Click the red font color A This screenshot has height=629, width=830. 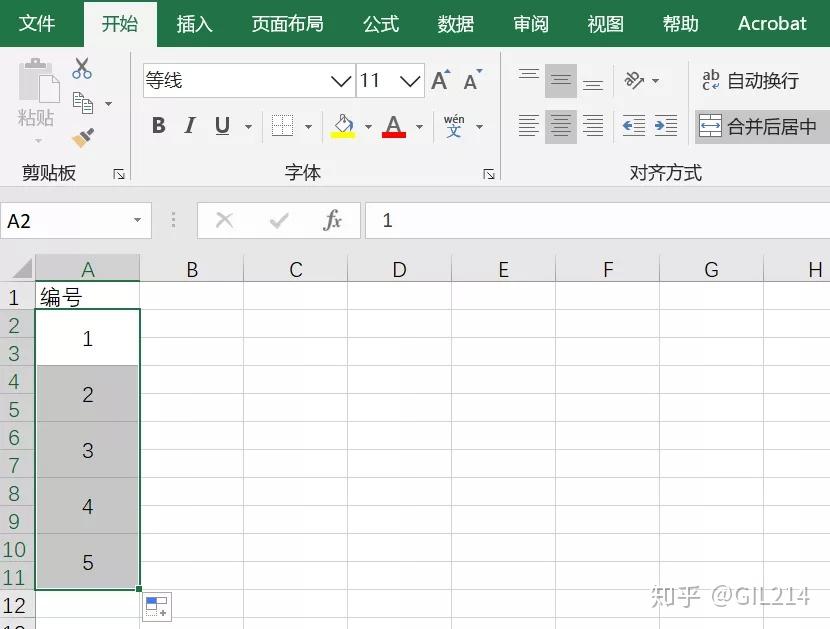tap(393, 126)
